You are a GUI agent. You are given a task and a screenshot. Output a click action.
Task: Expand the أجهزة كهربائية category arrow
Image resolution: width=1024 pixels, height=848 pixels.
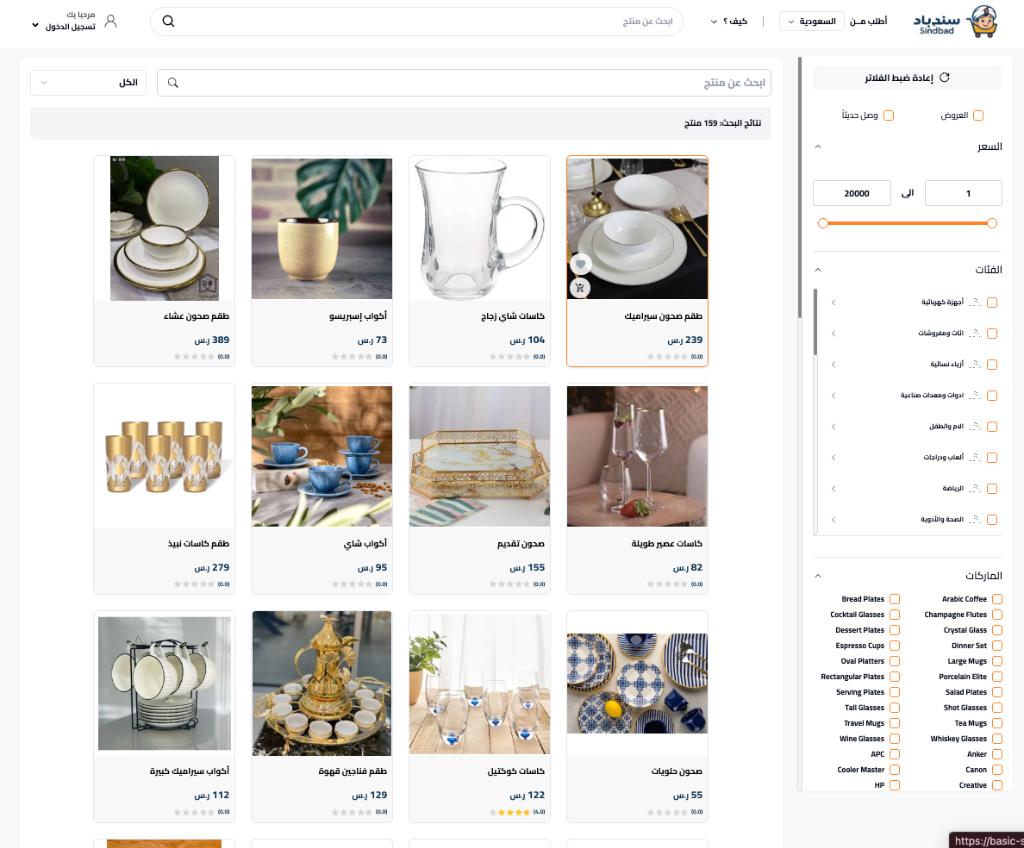[833, 302]
